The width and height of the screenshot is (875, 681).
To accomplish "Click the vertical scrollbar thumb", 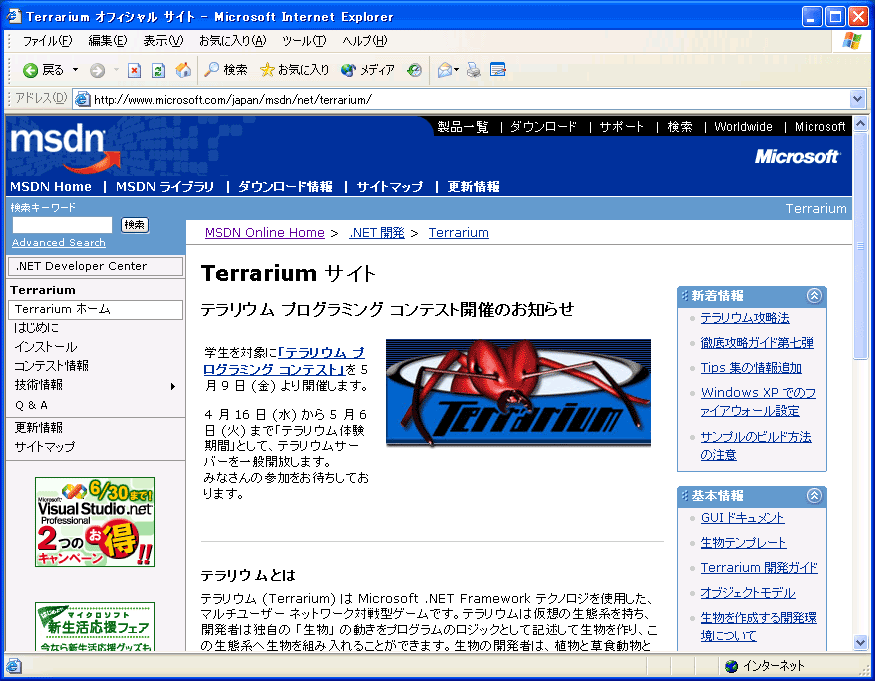I will click(x=860, y=246).
